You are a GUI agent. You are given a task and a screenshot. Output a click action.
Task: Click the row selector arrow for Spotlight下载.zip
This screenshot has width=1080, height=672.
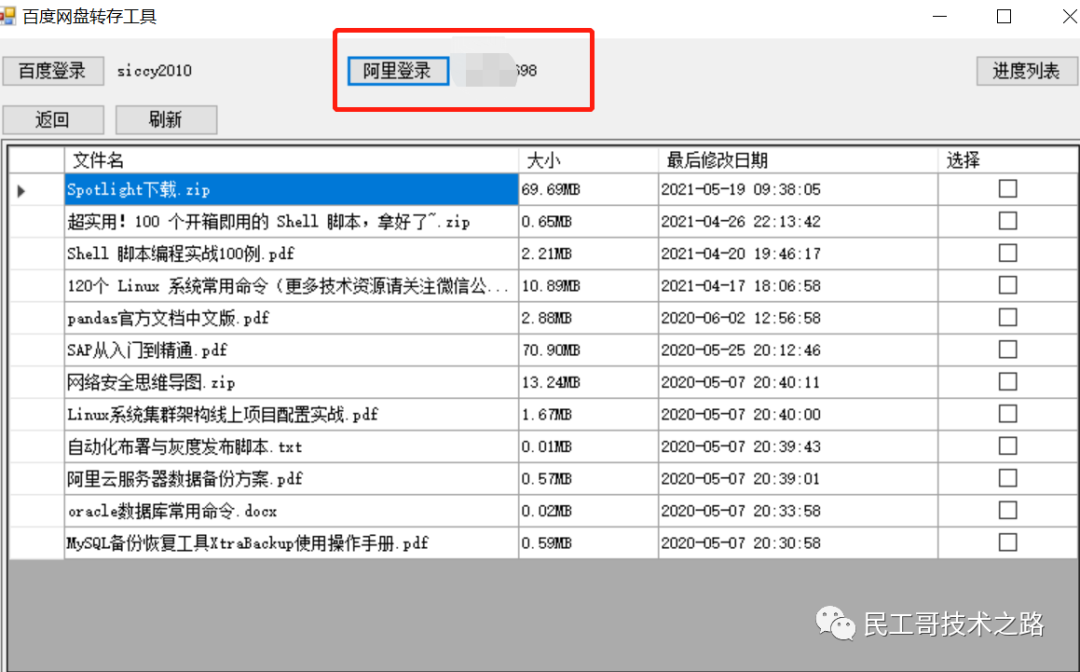21,191
